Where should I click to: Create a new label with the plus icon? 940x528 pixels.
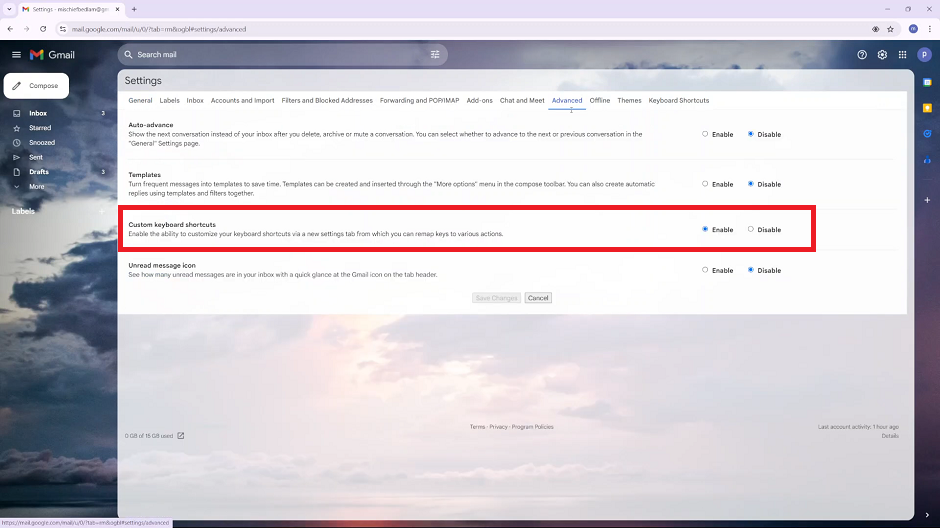tap(102, 211)
